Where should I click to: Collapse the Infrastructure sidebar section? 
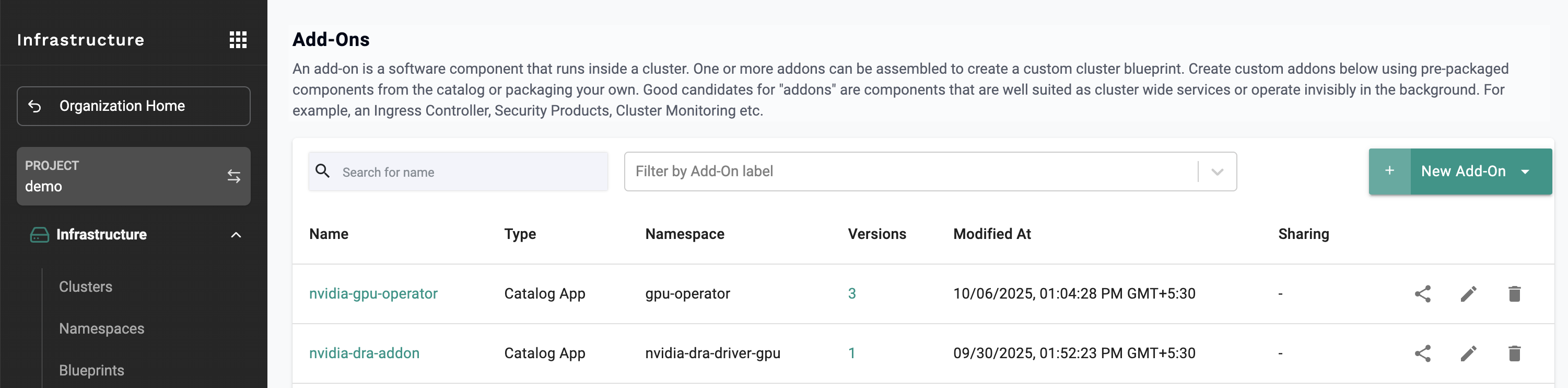tap(236, 234)
